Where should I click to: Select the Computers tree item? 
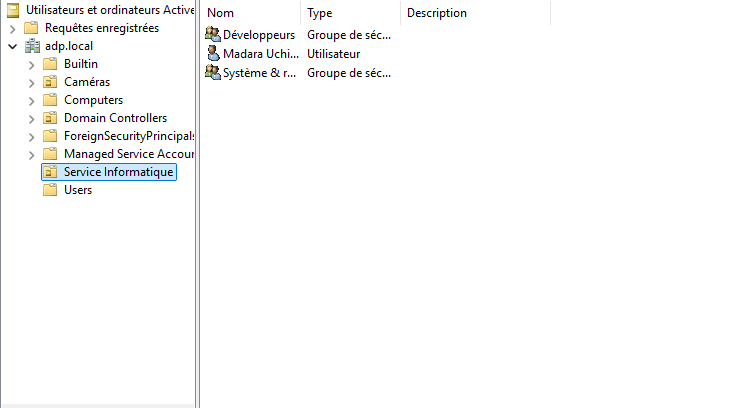93,100
